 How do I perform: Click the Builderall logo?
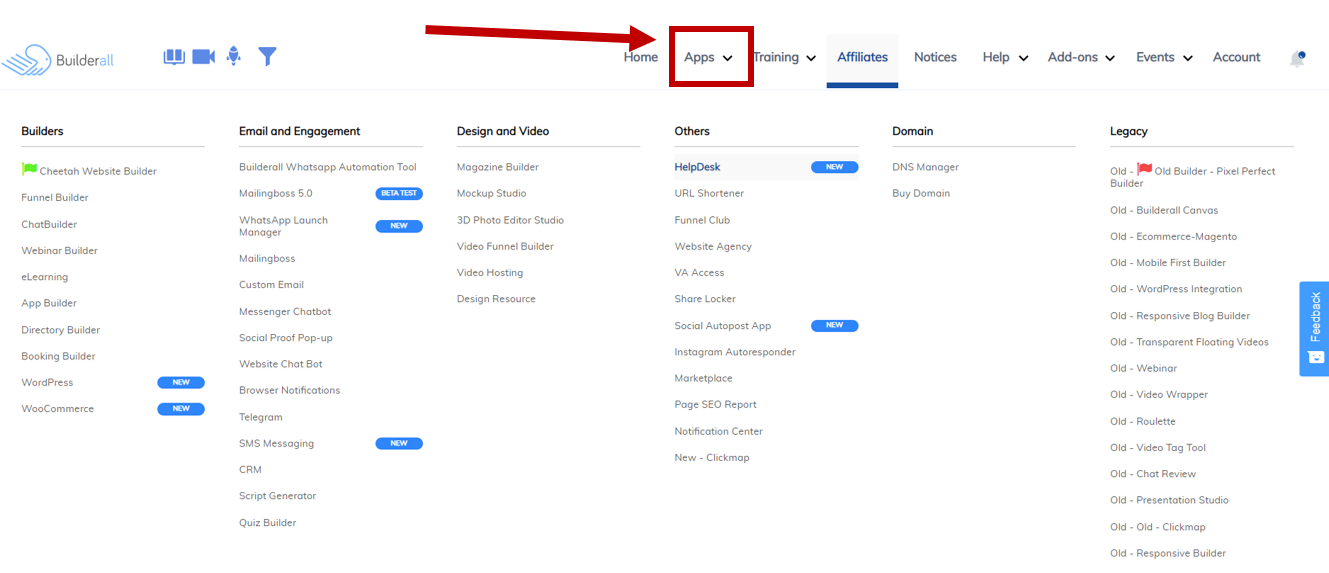pos(58,59)
